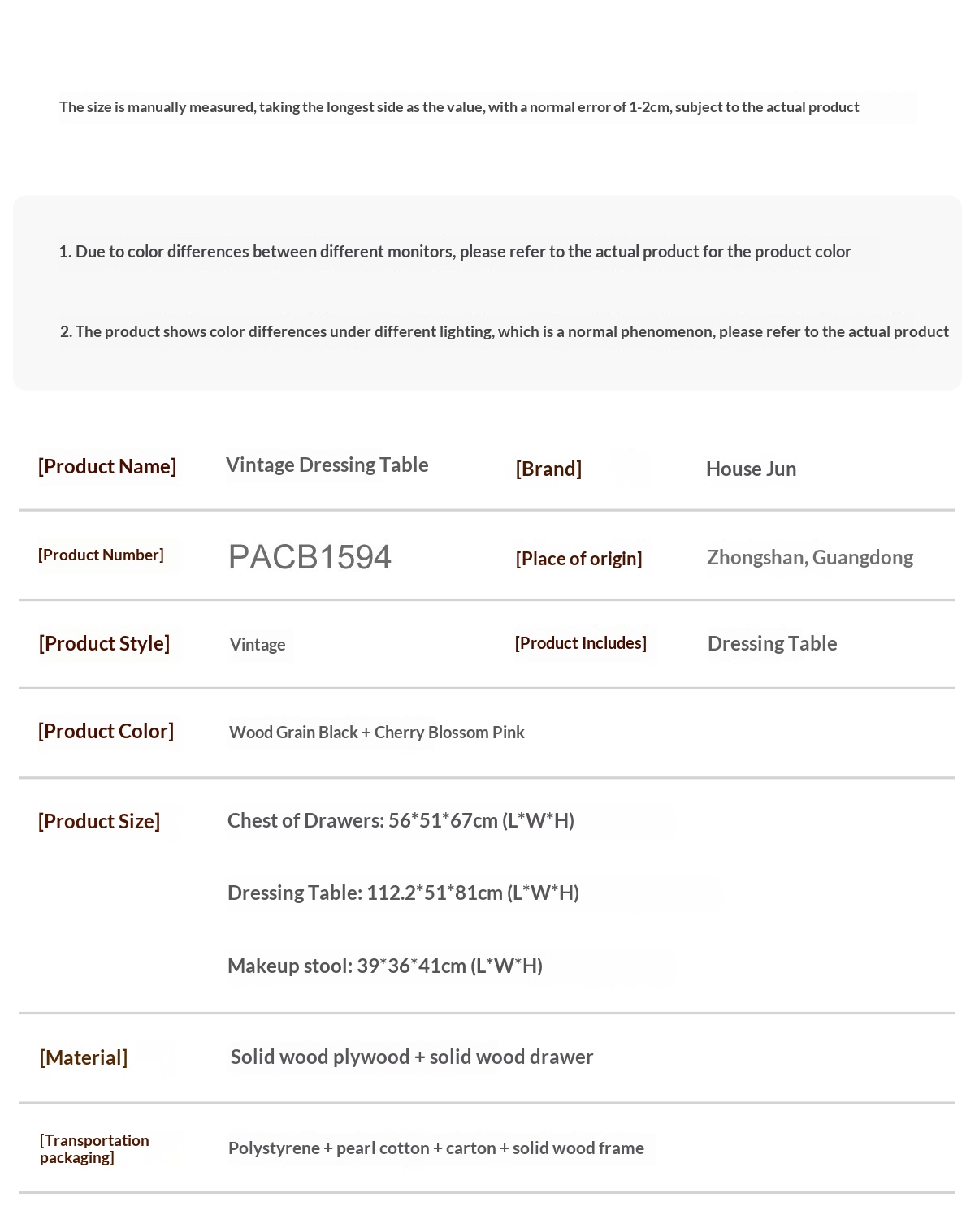Viewport: 975px width, 1232px height.
Task: Click the [Place of origin] label
Action: pyautogui.click(x=578, y=559)
